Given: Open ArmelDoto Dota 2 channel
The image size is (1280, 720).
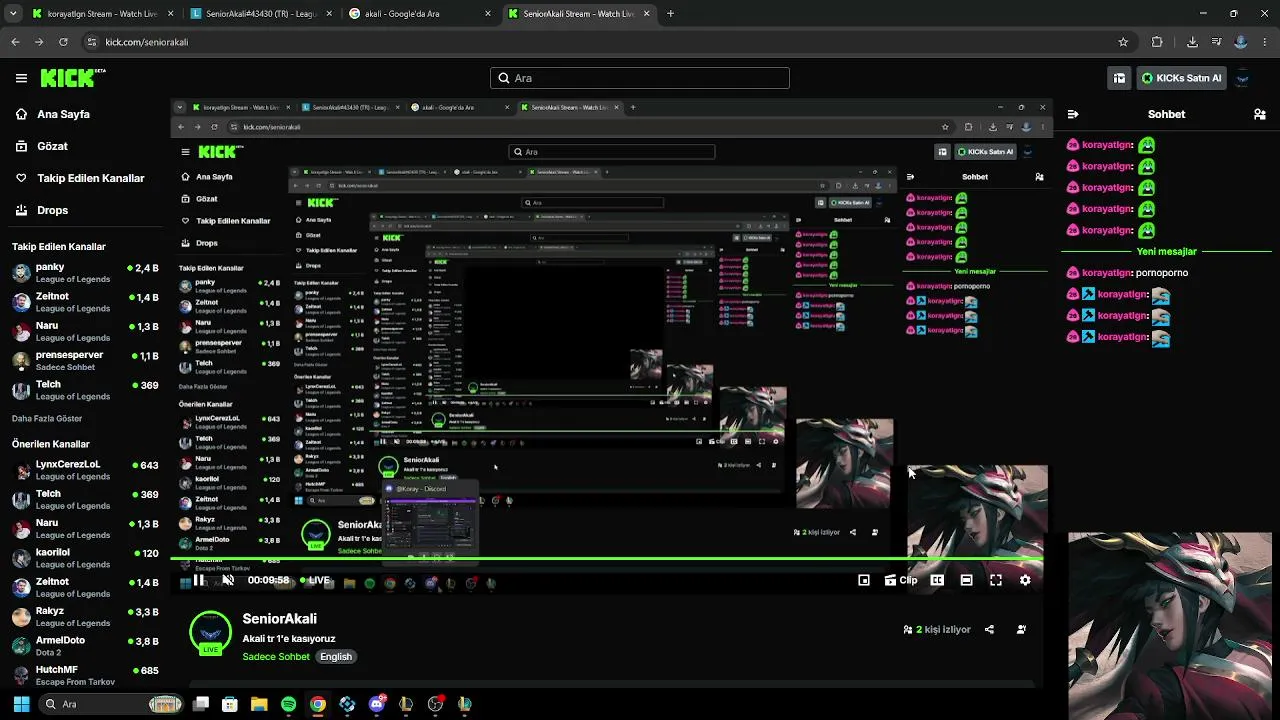Looking at the screenshot, I should pyautogui.click(x=85, y=646).
